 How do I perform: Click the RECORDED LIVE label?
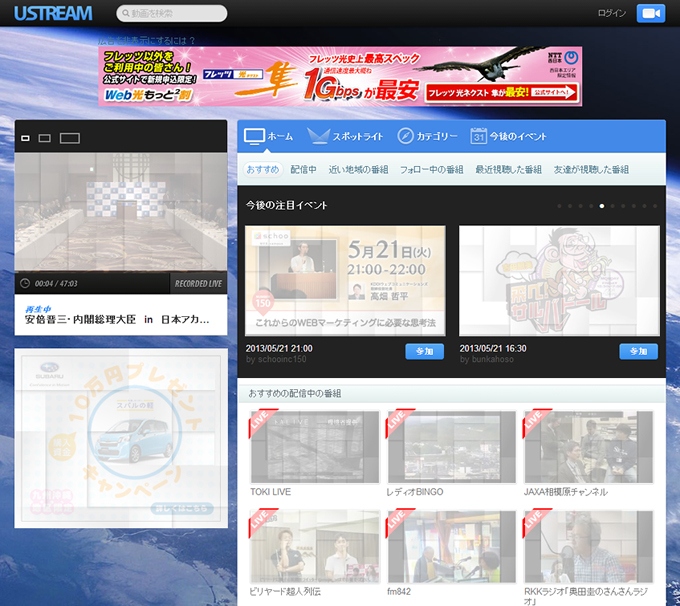point(198,284)
